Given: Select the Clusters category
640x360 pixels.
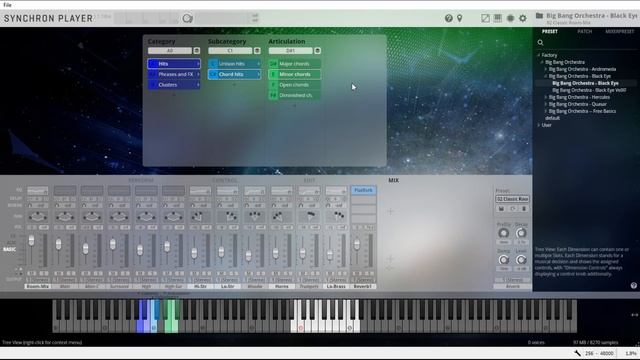Looking at the screenshot, I should 174,85.
